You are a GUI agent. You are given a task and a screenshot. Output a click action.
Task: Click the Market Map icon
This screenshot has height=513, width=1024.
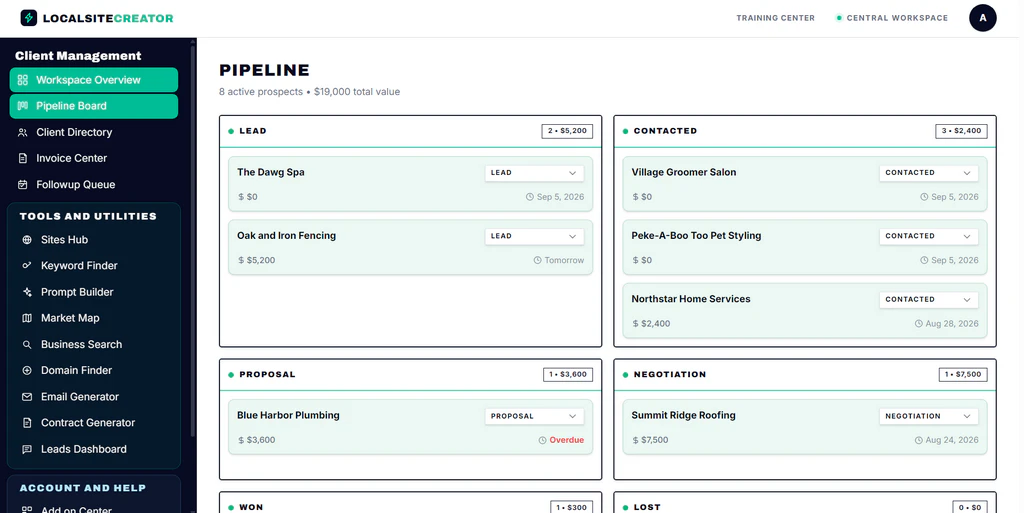click(27, 318)
